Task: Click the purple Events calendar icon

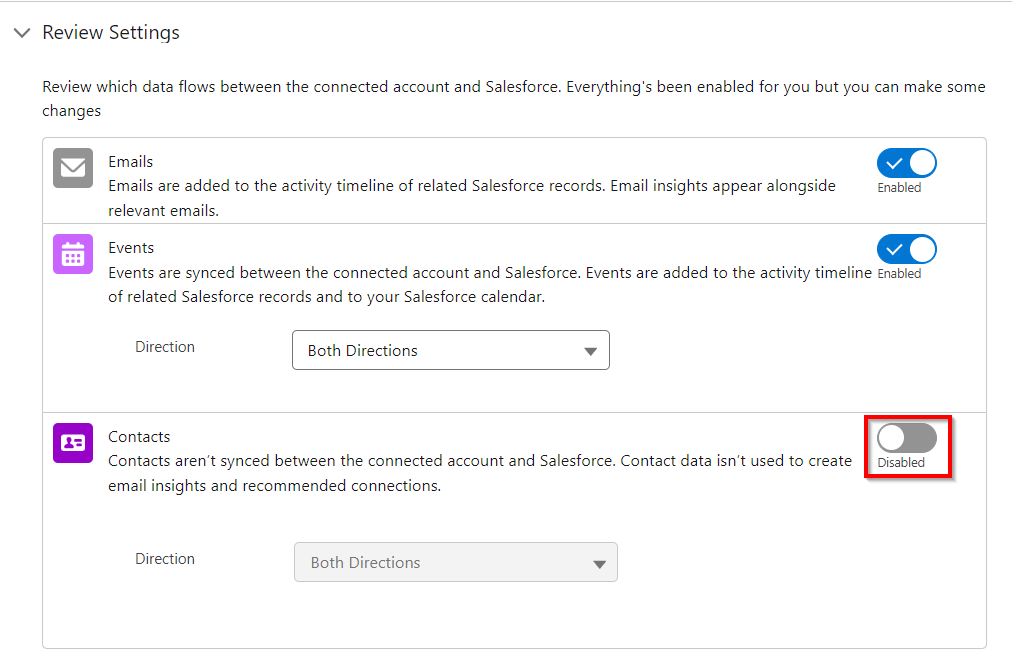Action: click(x=73, y=254)
